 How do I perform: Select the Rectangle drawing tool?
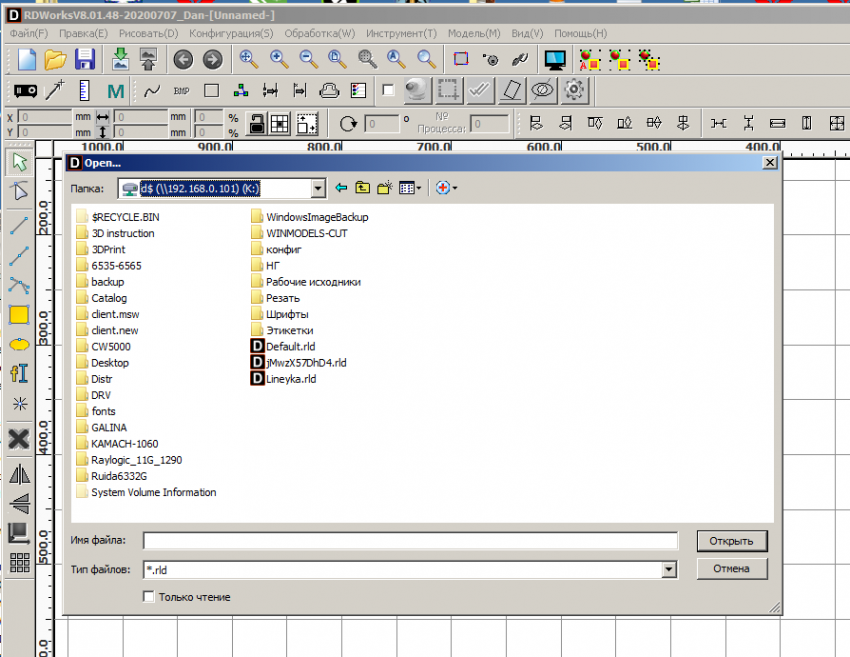18,314
